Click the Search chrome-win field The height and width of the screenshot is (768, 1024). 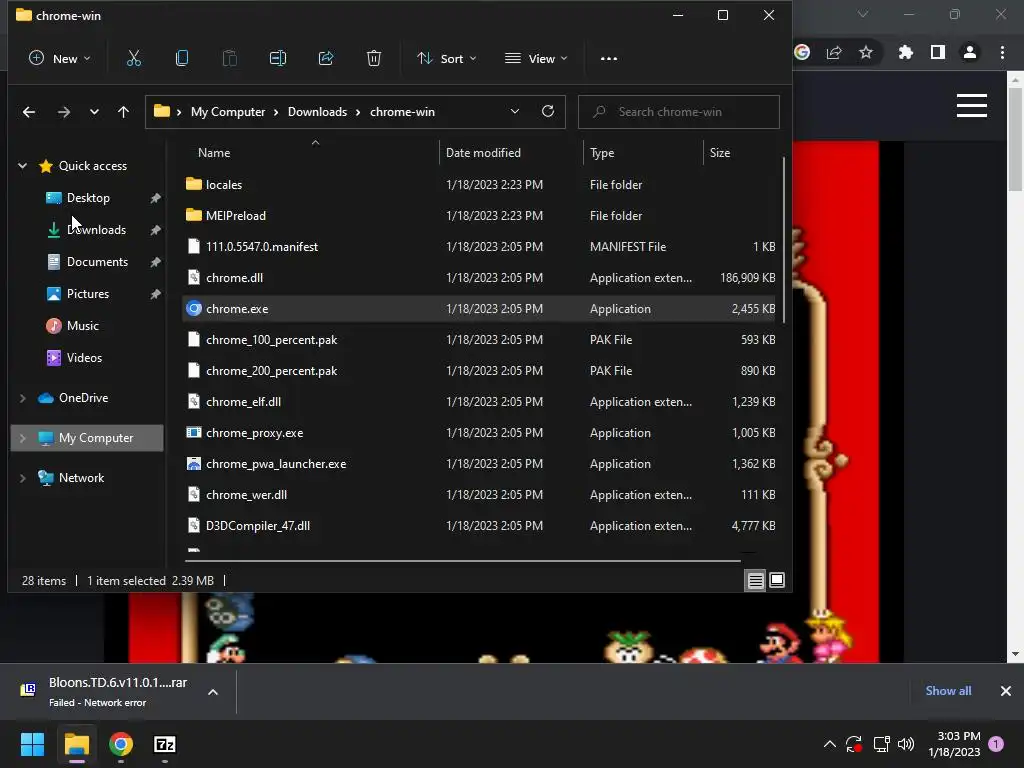tap(679, 112)
